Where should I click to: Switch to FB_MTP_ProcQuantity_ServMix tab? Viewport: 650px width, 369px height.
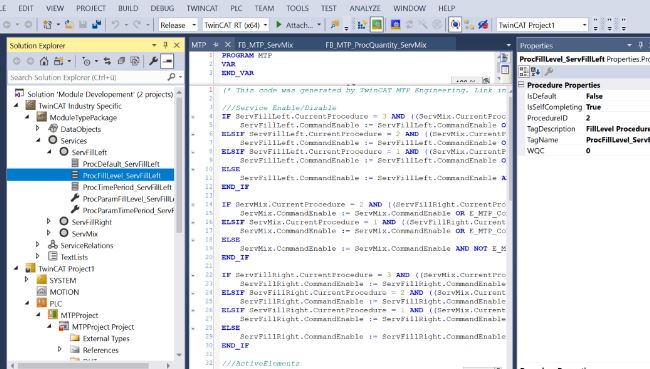376,45
